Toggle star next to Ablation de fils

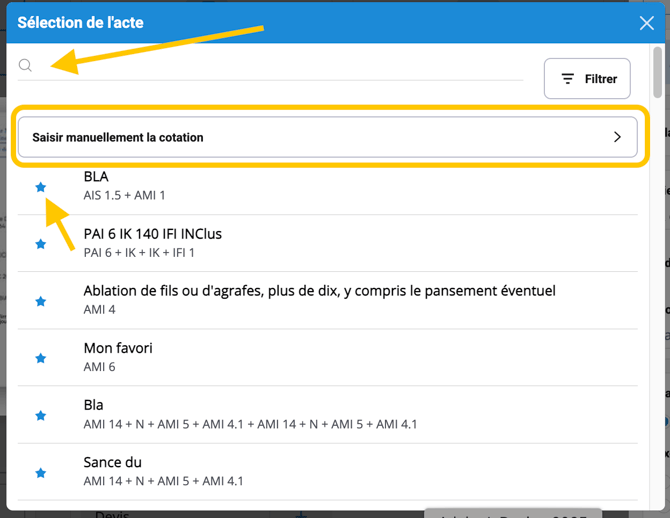41,301
